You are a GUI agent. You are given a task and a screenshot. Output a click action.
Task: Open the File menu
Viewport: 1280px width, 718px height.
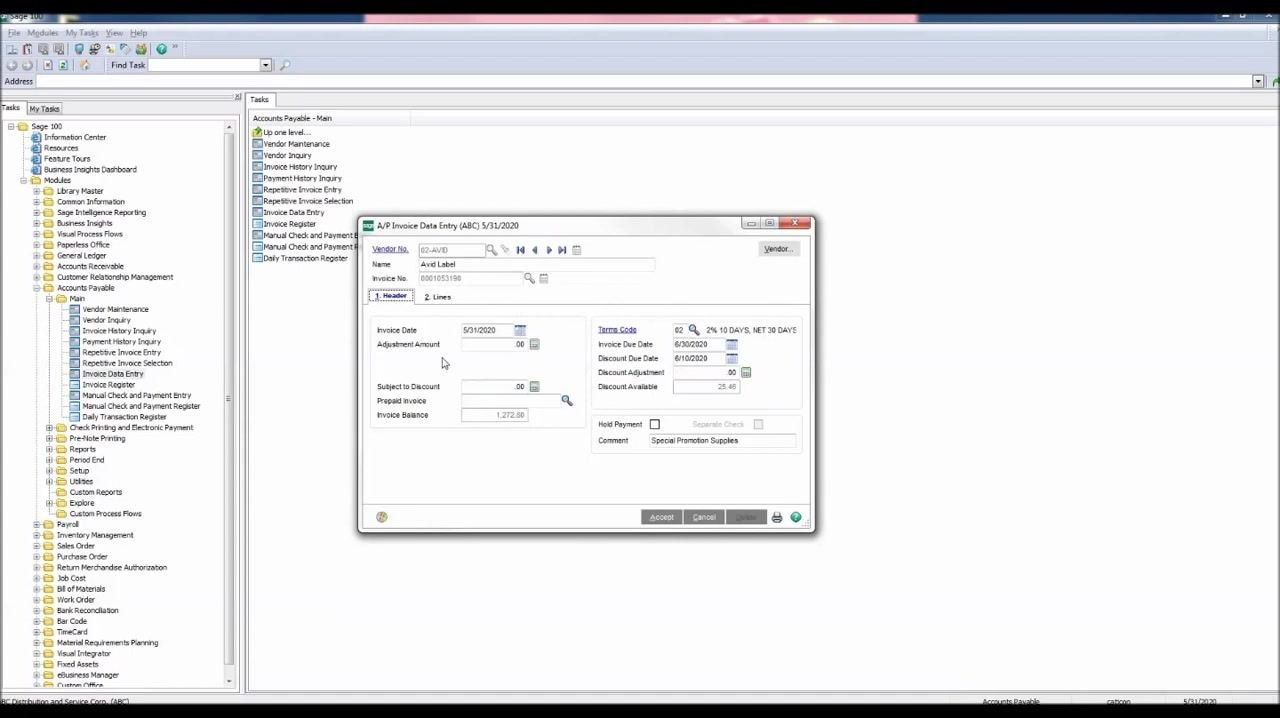pyautogui.click(x=14, y=33)
